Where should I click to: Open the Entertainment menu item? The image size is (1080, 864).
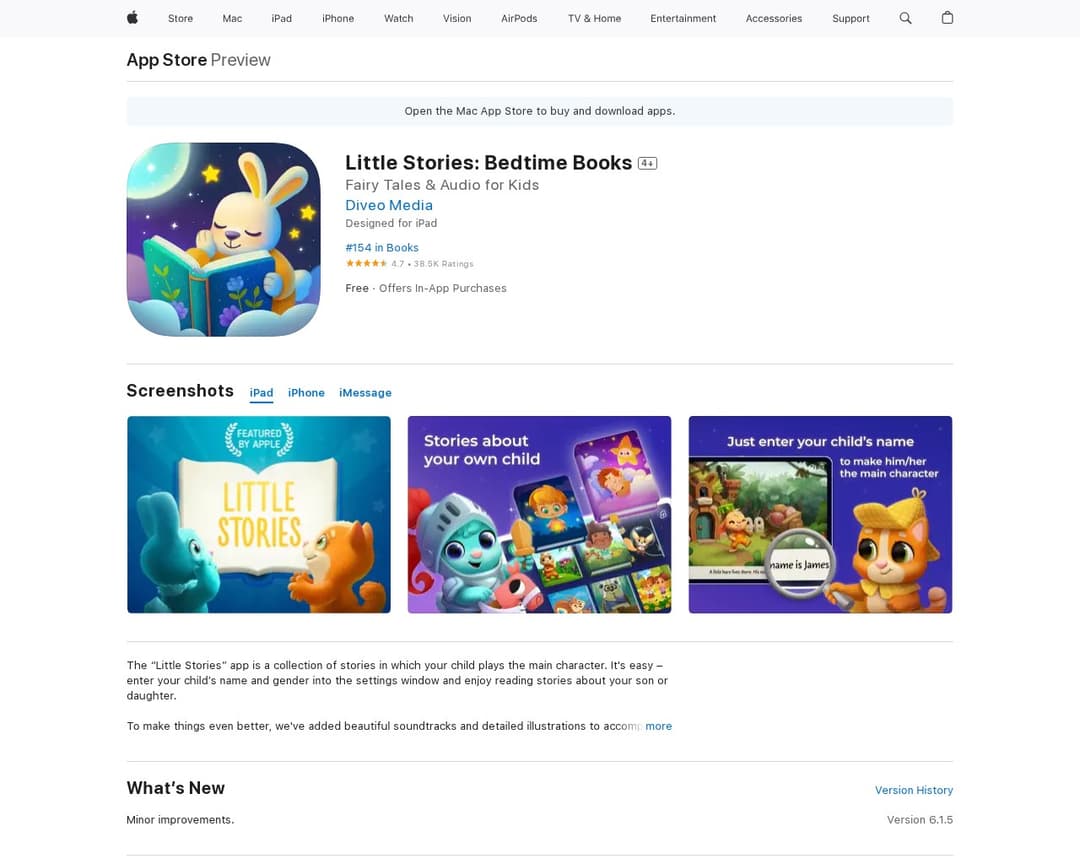(x=683, y=19)
